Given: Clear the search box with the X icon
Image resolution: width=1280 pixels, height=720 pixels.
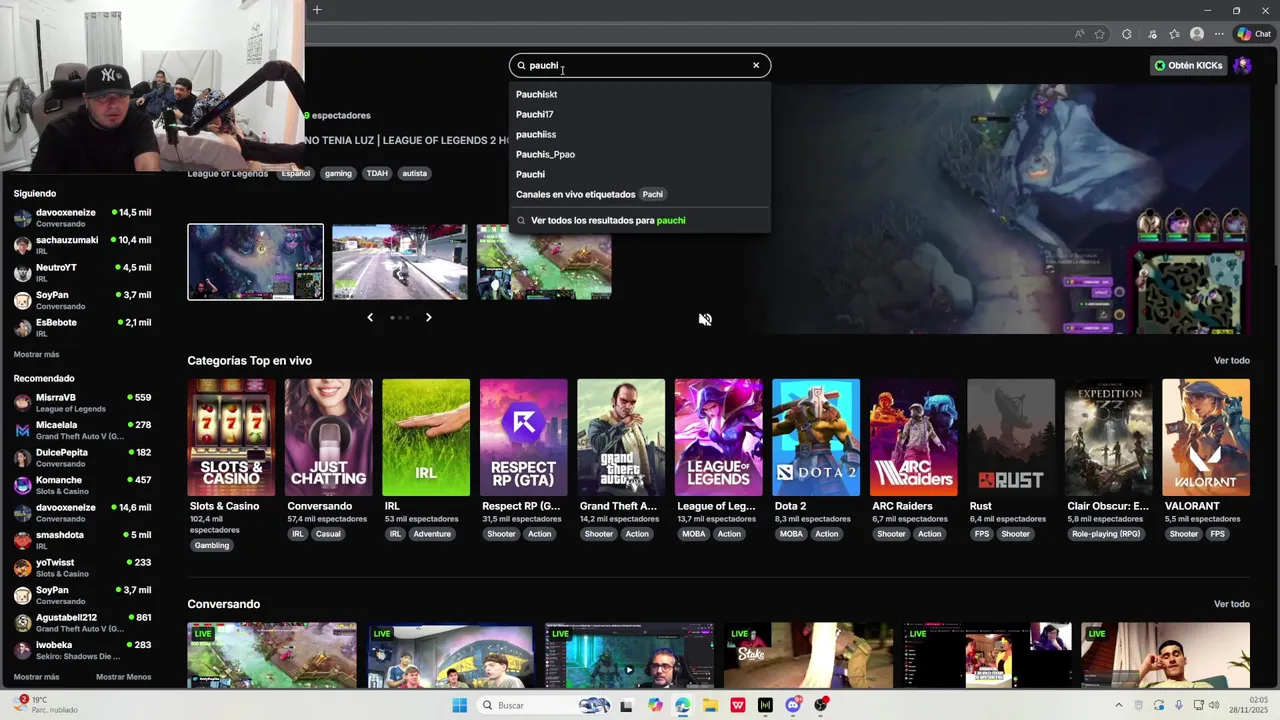Looking at the screenshot, I should pyautogui.click(x=756, y=65).
